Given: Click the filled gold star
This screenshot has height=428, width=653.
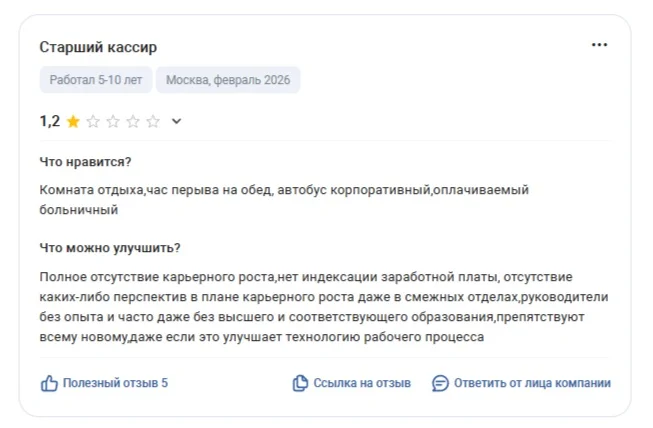Looking at the screenshot, I should (x=73, y=122).
